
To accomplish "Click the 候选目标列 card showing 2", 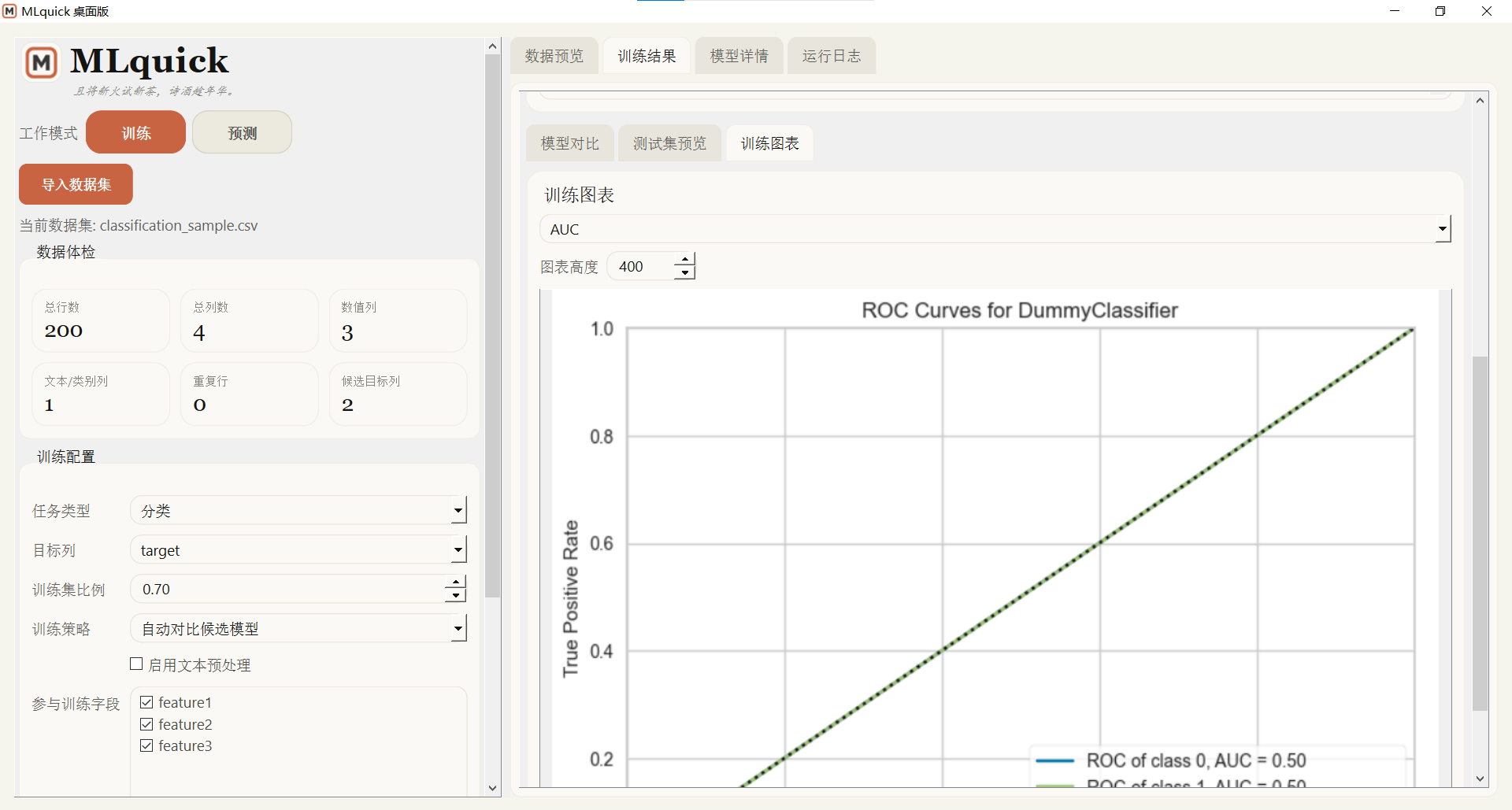I will click(x=398, y=394).
